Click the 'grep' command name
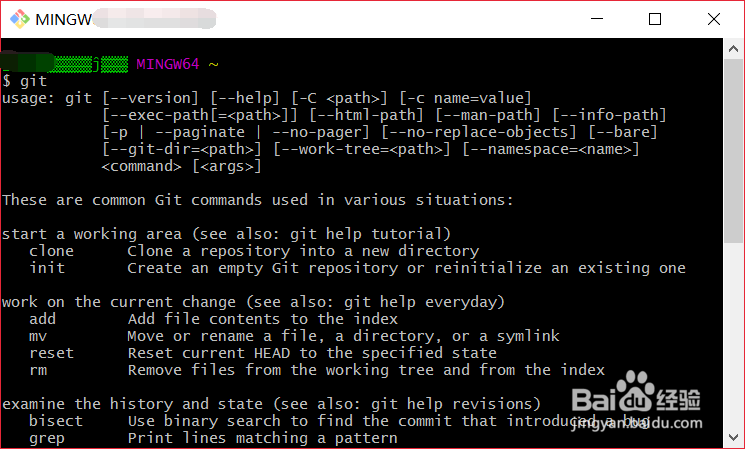 point(47,439)
